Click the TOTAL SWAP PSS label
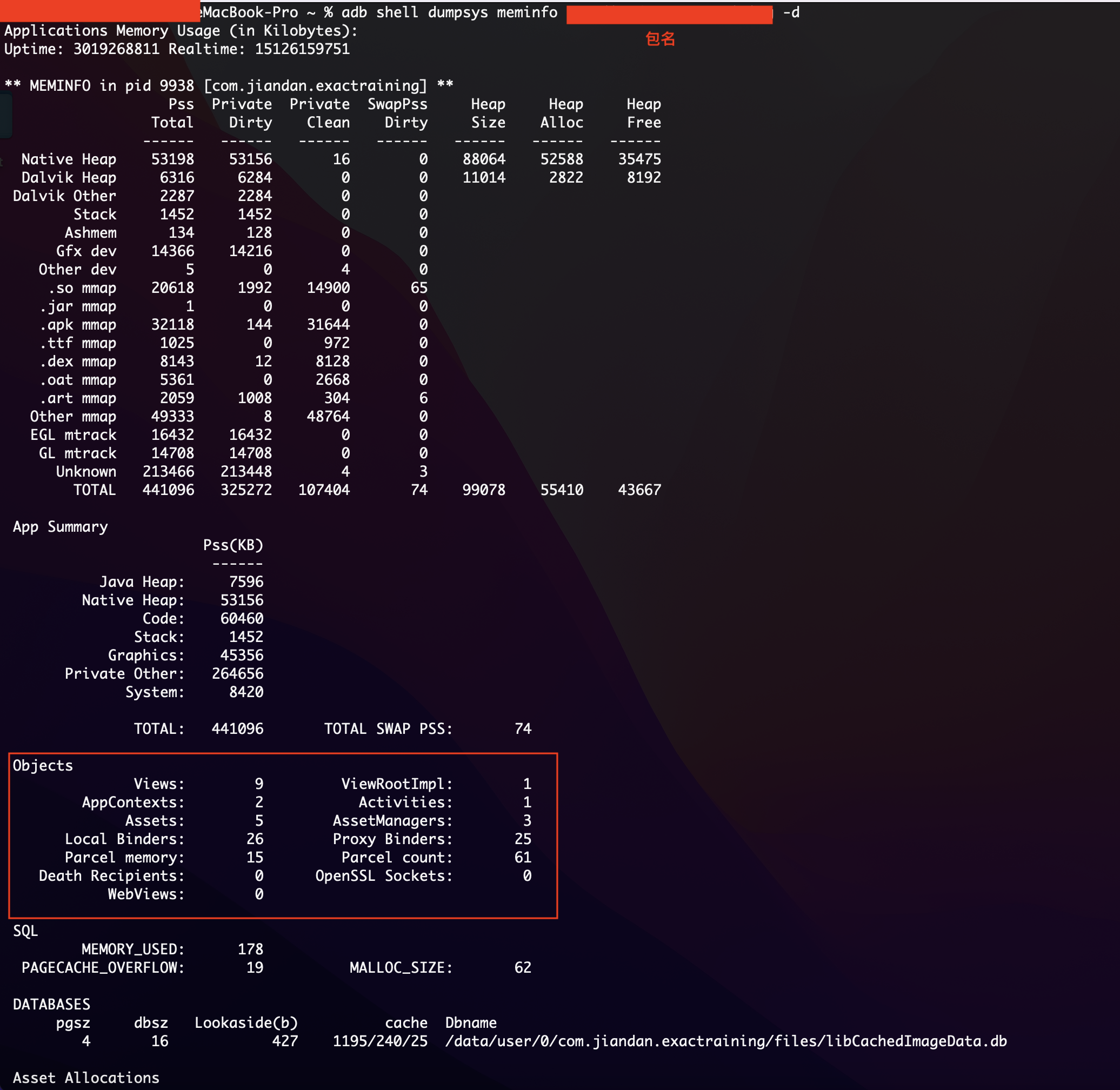The image size is (1120, 1090). (x=388, y=729)
